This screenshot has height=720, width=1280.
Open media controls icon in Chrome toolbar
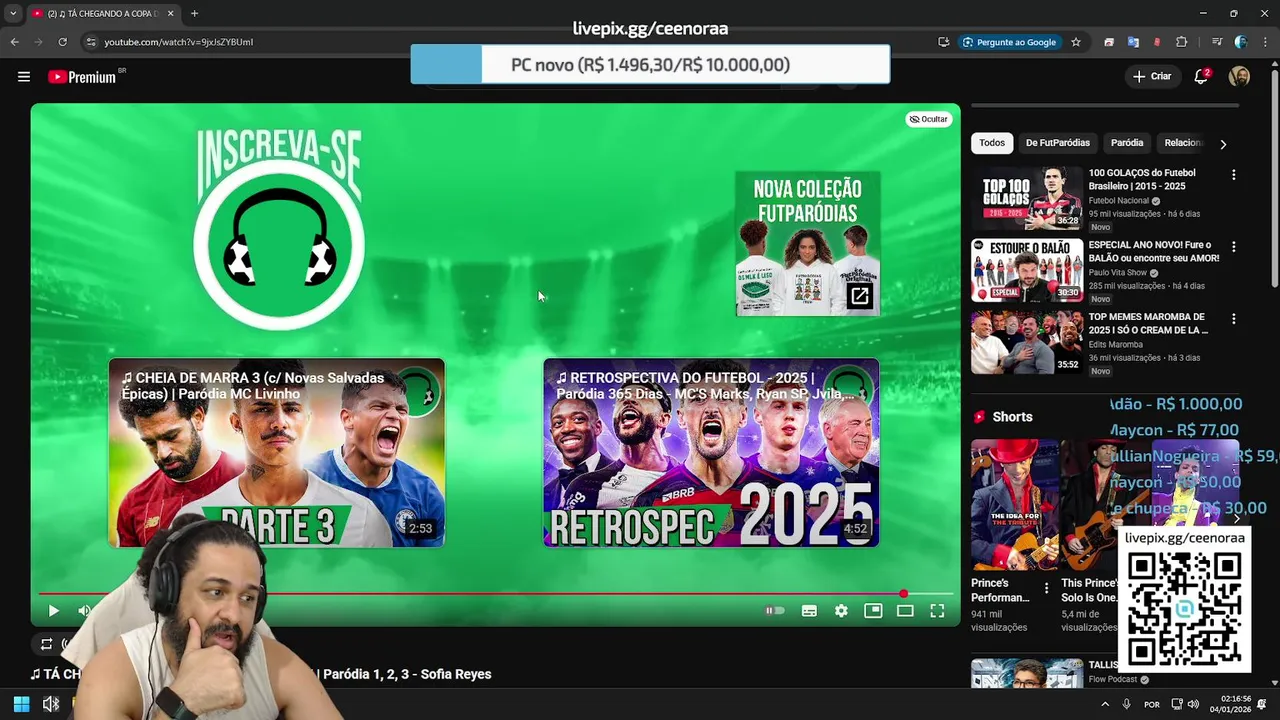[1217, 42]
